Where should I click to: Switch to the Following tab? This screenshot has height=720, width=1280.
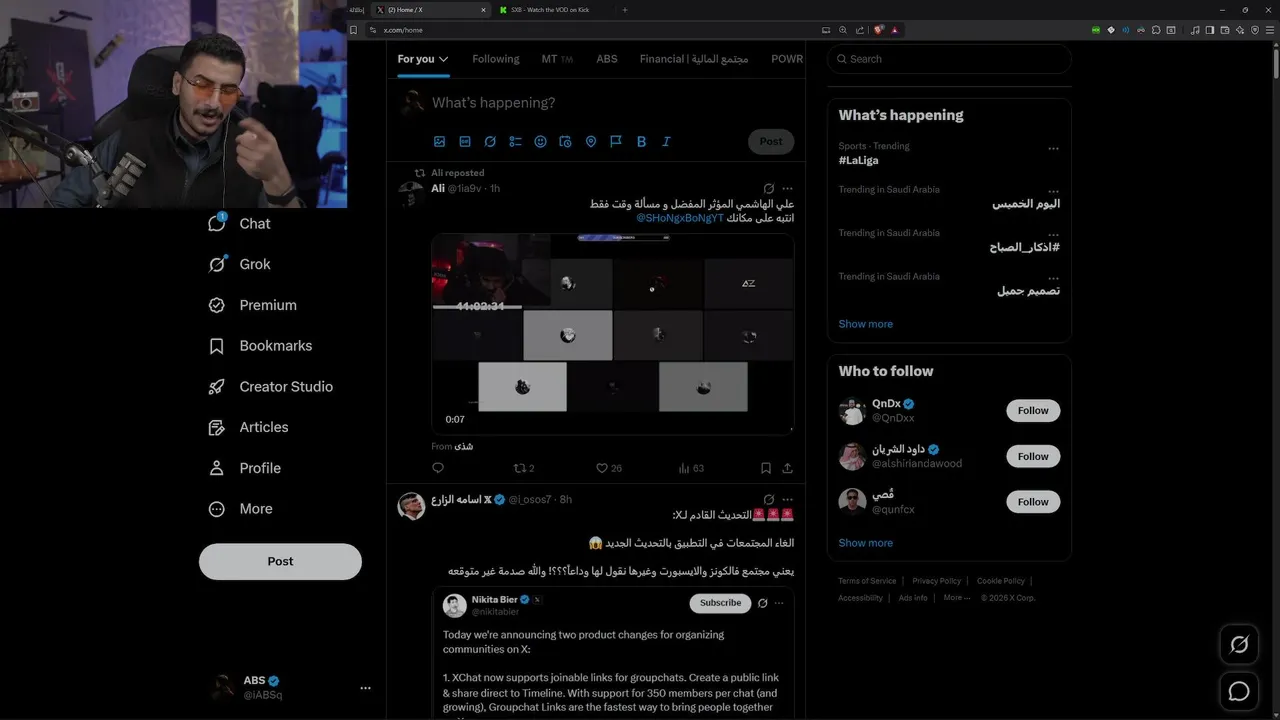495,59
